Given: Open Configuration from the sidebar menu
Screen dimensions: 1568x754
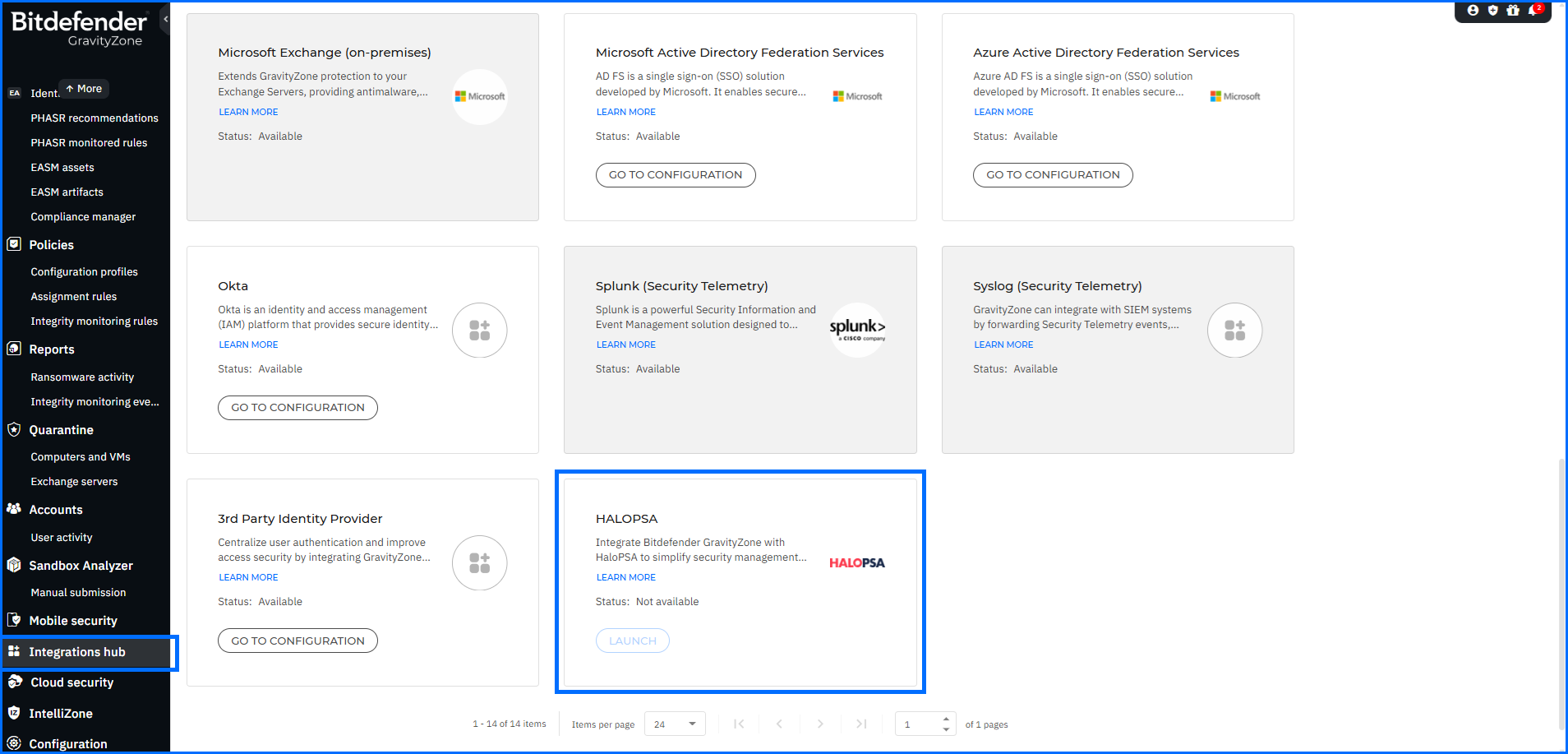Looking at the screenshot, I should point(13,742).
